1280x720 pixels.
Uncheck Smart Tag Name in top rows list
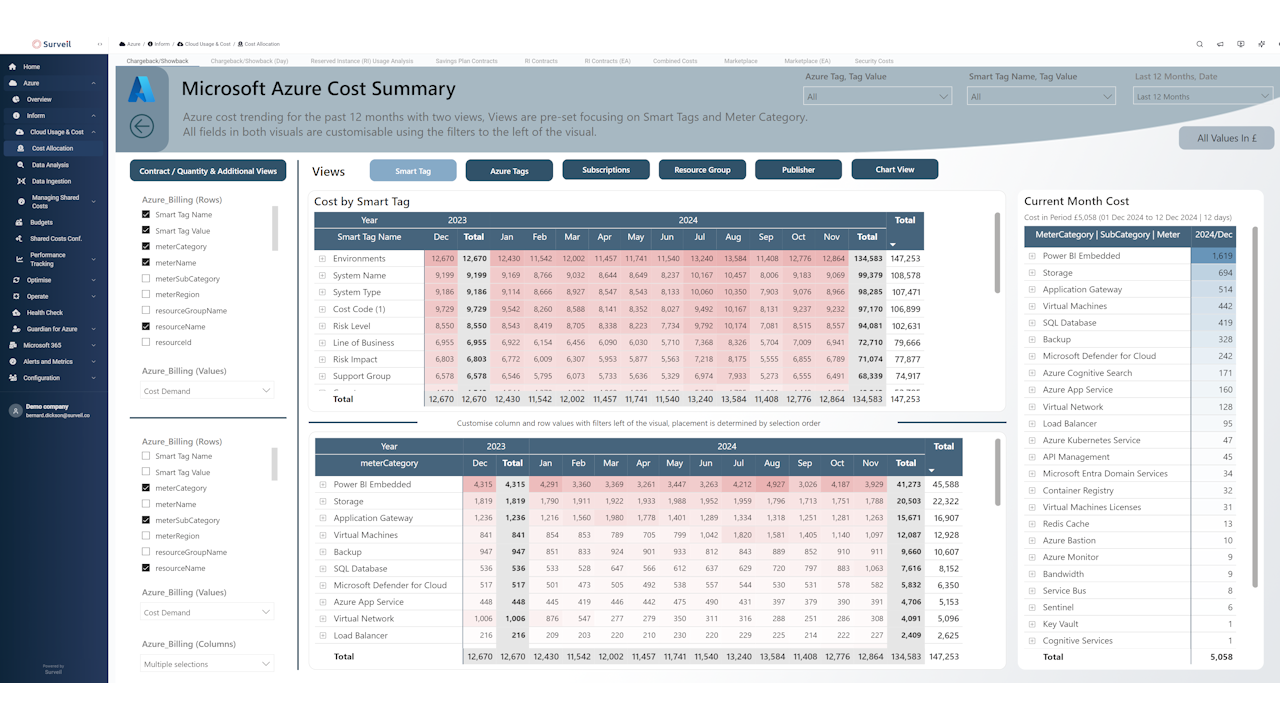pyautogui.click(x=146, y=215)
